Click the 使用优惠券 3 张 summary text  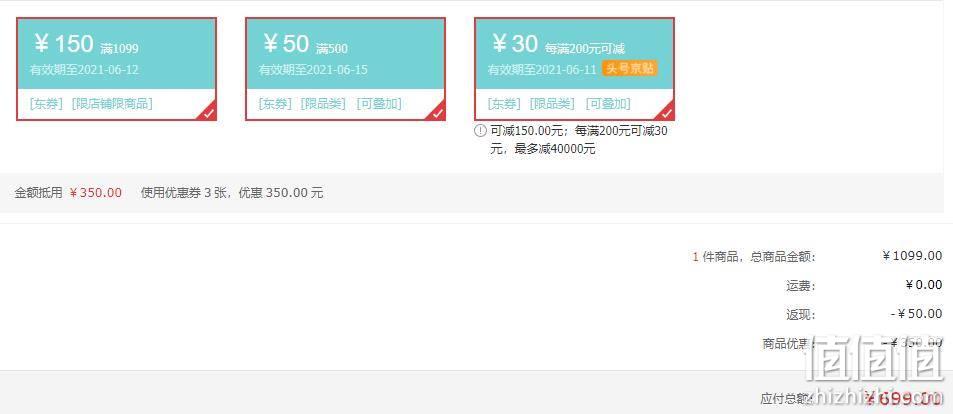184,193
